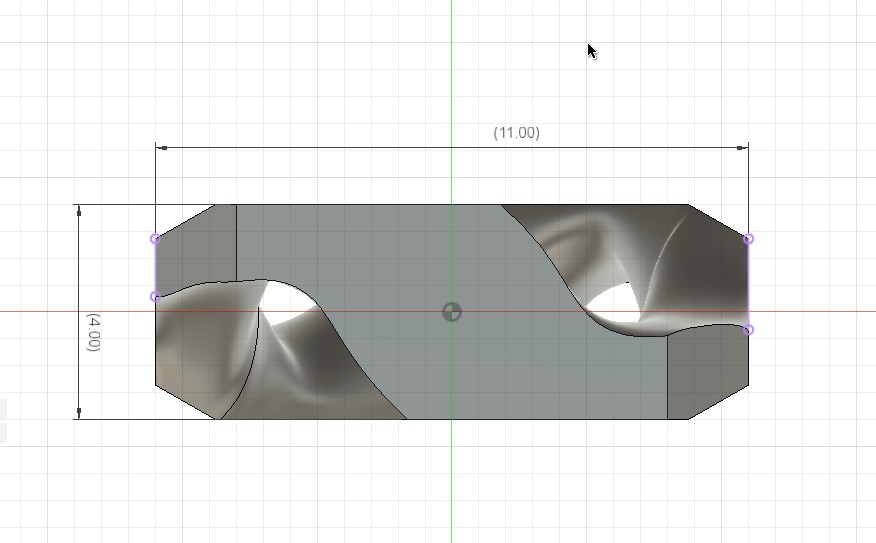Pick the right purple vertical sketch line
The width and height of the screenshot is (876, 543).
pos(748,284)
